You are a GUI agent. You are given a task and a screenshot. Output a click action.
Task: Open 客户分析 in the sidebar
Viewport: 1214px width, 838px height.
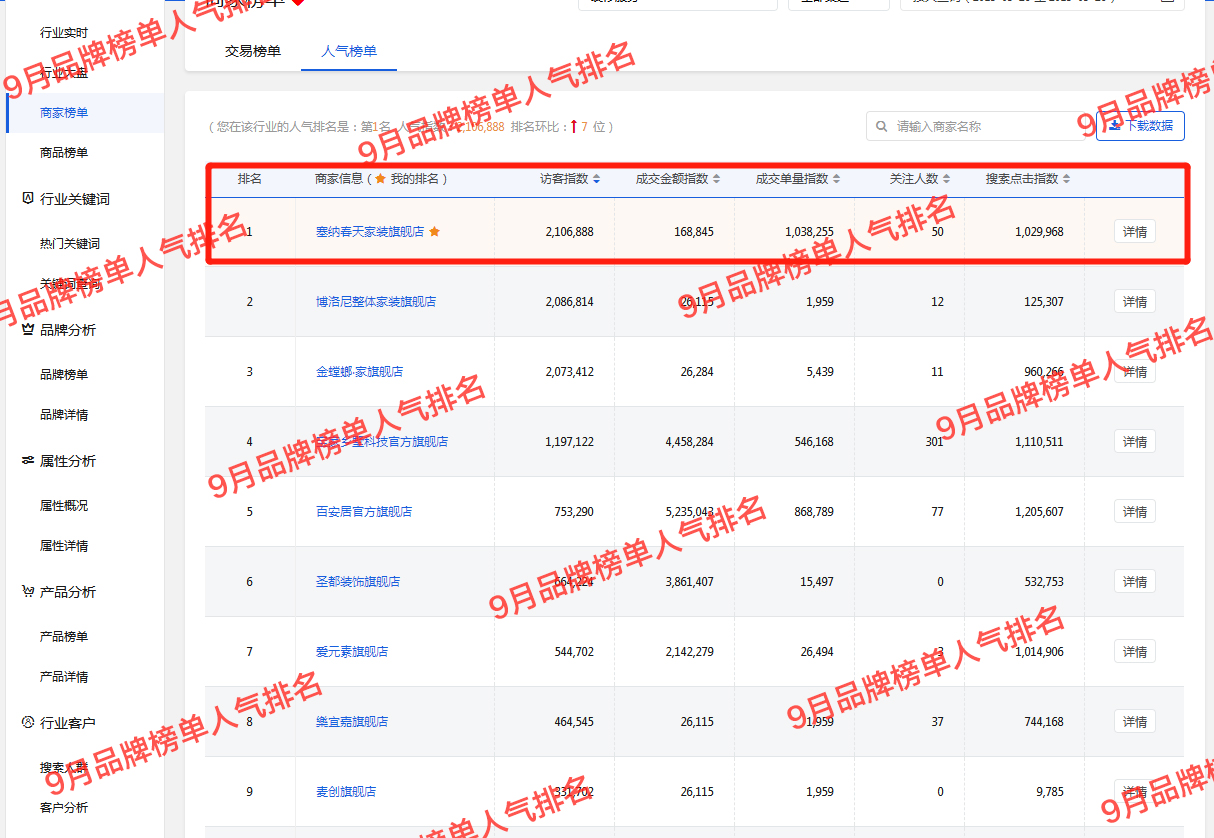coord(64,808)
